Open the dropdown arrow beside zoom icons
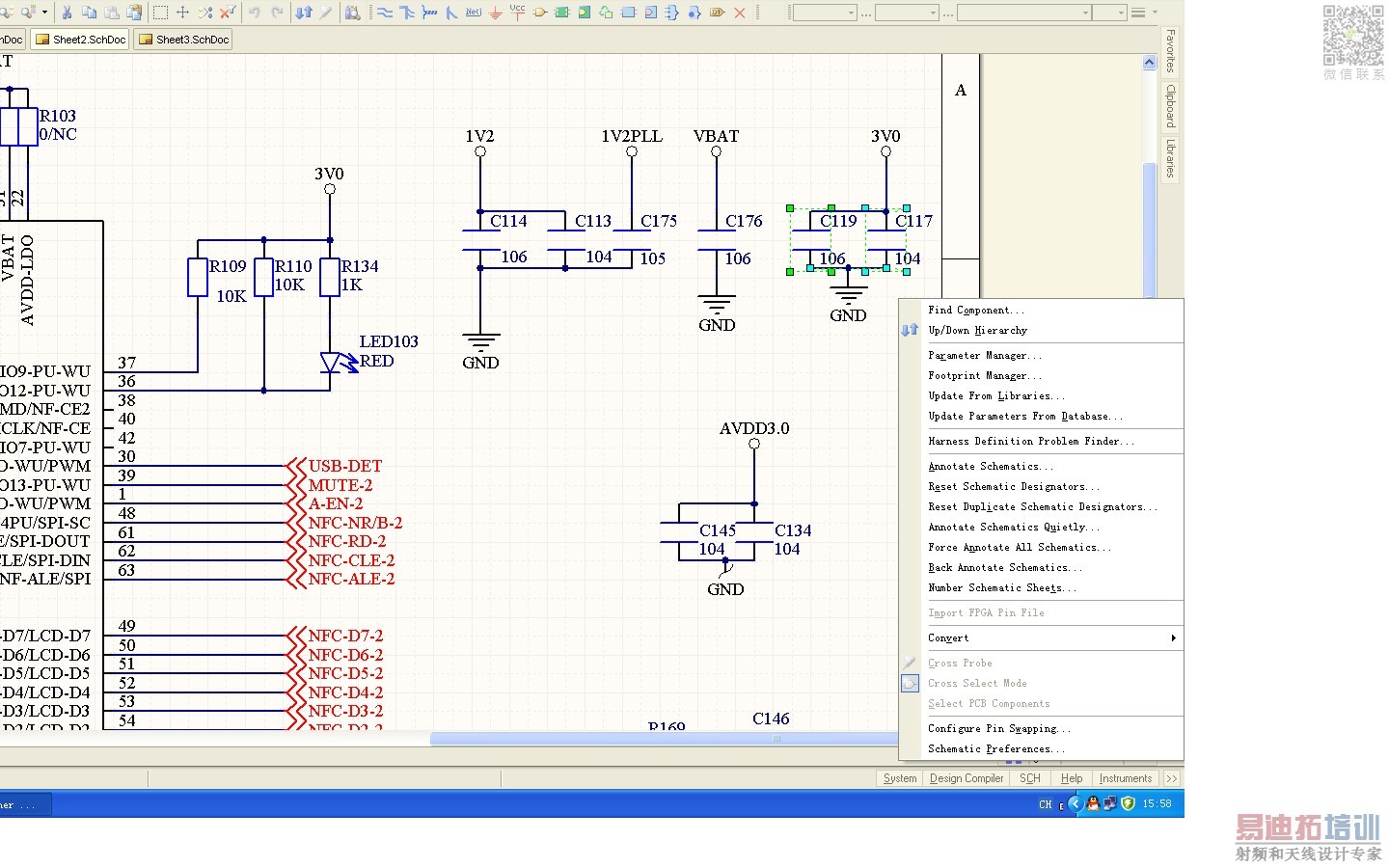 pos(44,13)
